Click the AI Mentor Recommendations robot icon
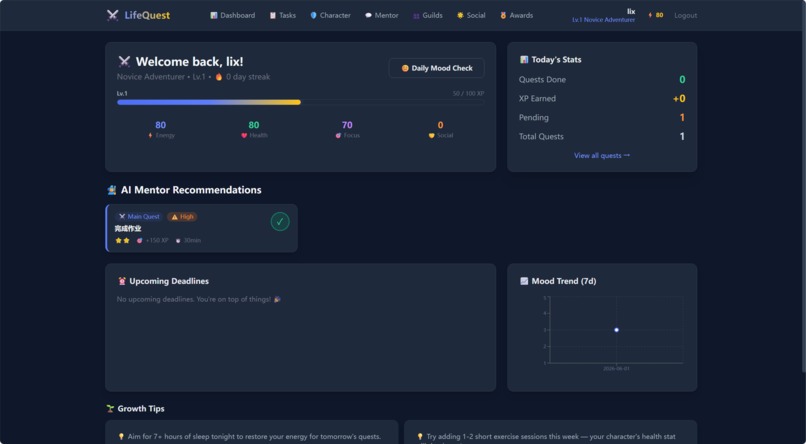 (x=112, y=190)
